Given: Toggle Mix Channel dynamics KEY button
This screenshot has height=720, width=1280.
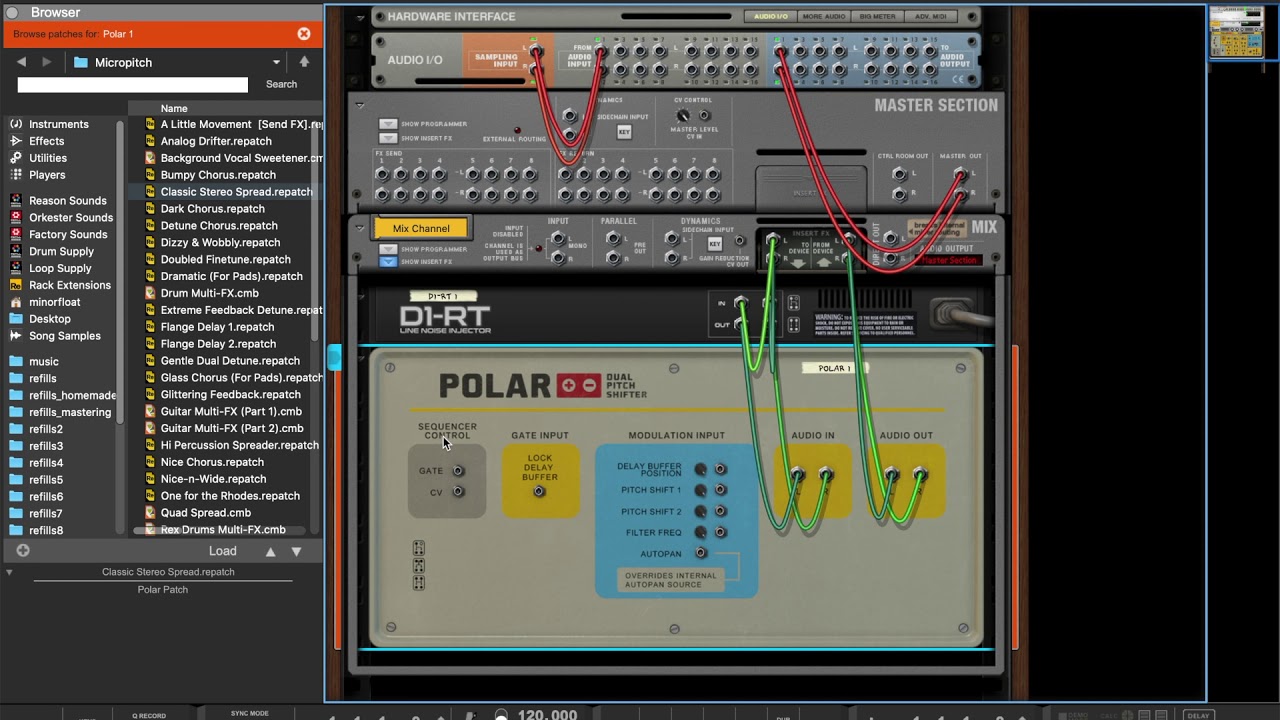Looking at the screenshot, I should 715,244.
